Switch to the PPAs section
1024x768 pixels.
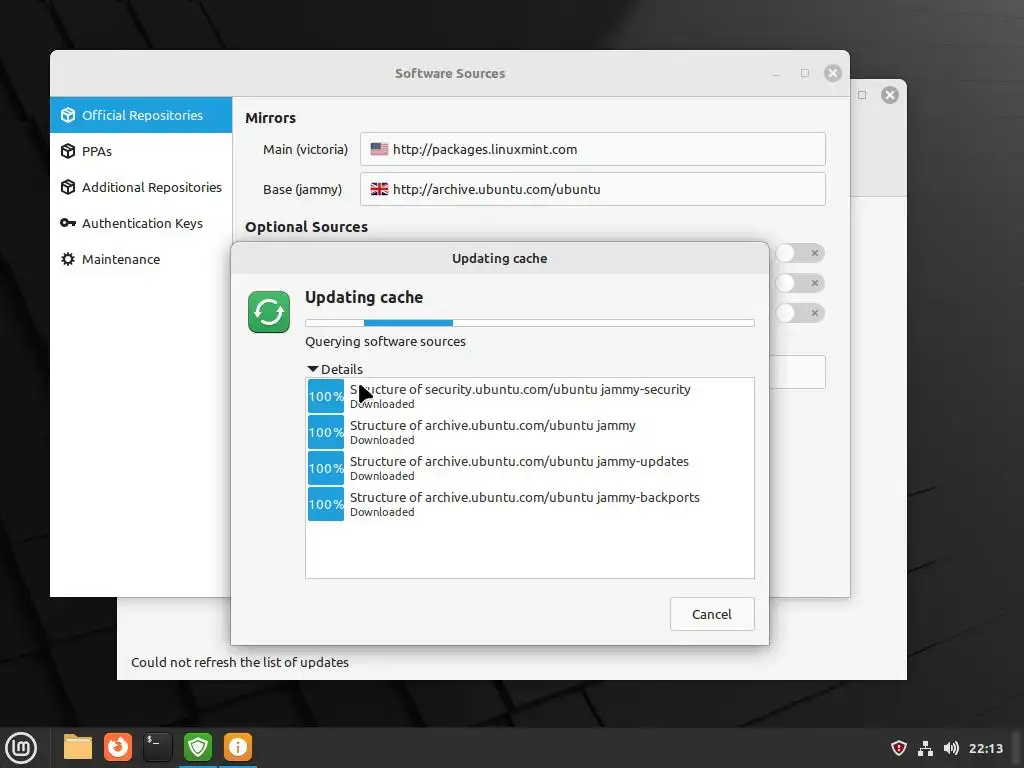tap(141, 151)
